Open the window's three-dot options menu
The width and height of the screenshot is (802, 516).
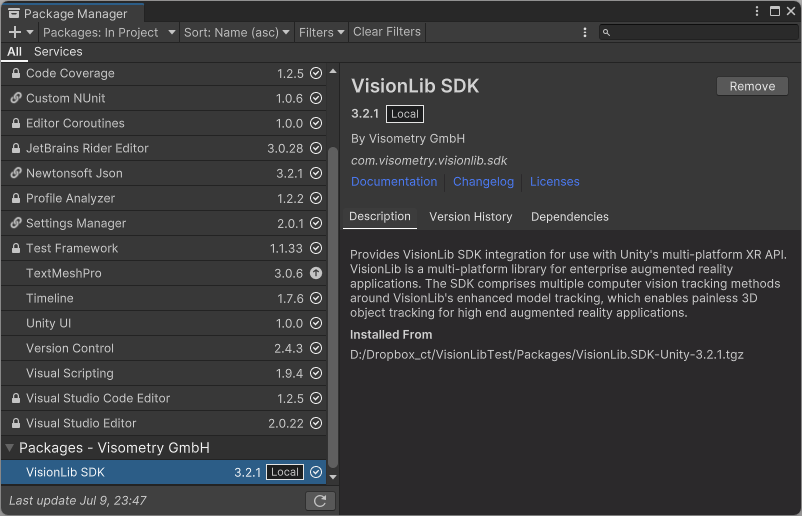pos(757,11)
